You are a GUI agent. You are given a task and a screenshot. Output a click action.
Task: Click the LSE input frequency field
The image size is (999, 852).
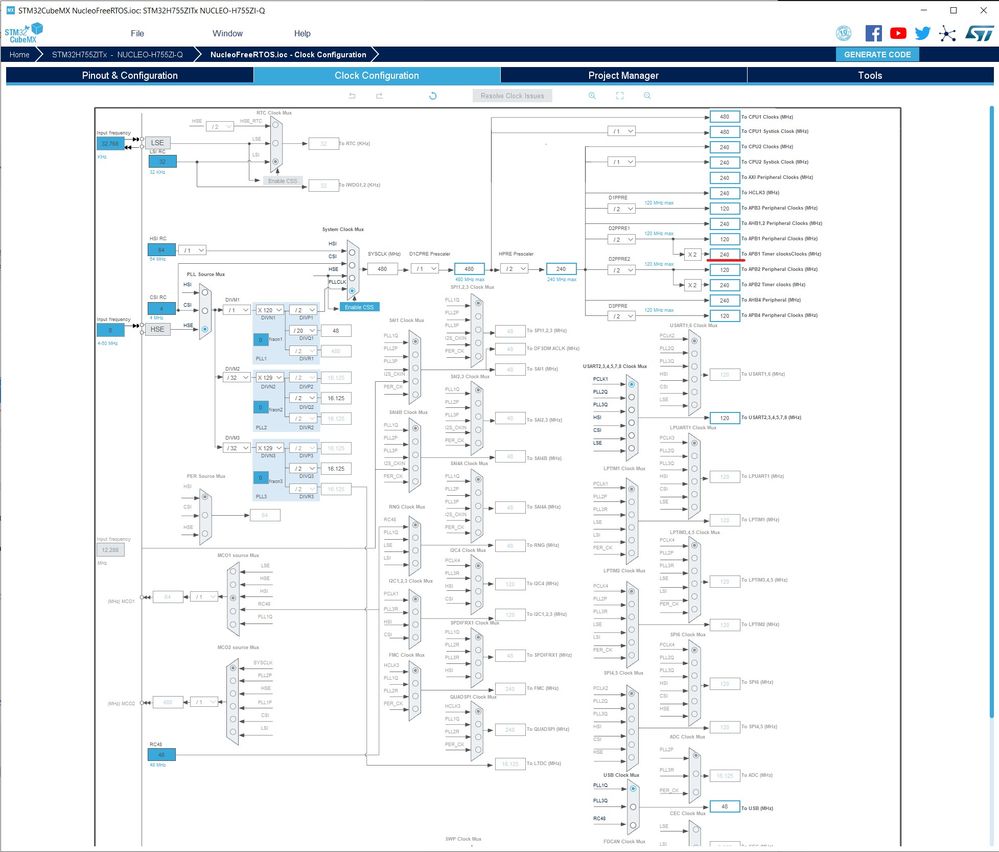point(111,143)
